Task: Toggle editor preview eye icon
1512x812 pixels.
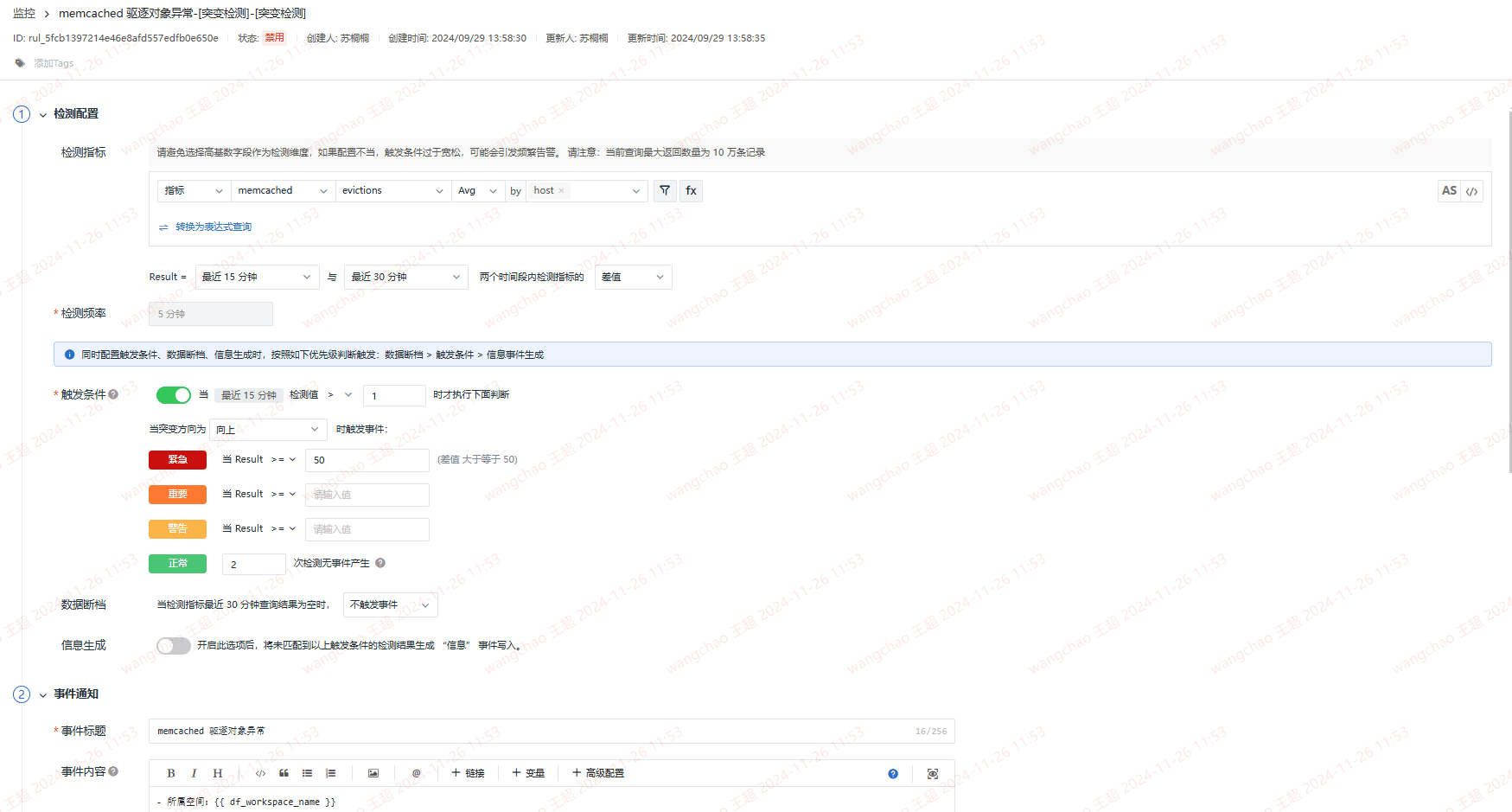Action: tap(933, 774)
